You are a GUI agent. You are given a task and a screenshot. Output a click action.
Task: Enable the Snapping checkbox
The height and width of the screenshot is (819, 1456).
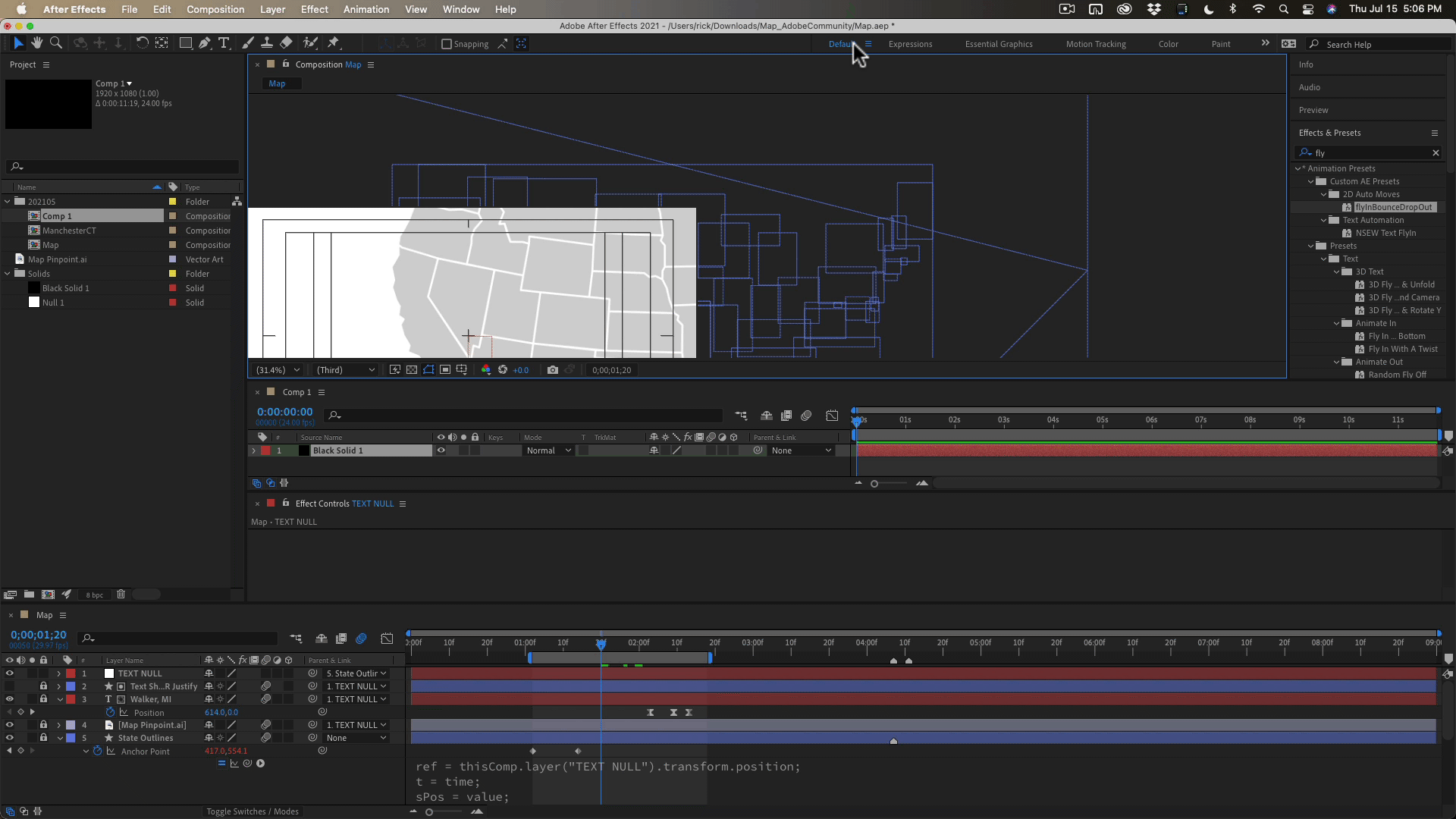click(447, 44)
